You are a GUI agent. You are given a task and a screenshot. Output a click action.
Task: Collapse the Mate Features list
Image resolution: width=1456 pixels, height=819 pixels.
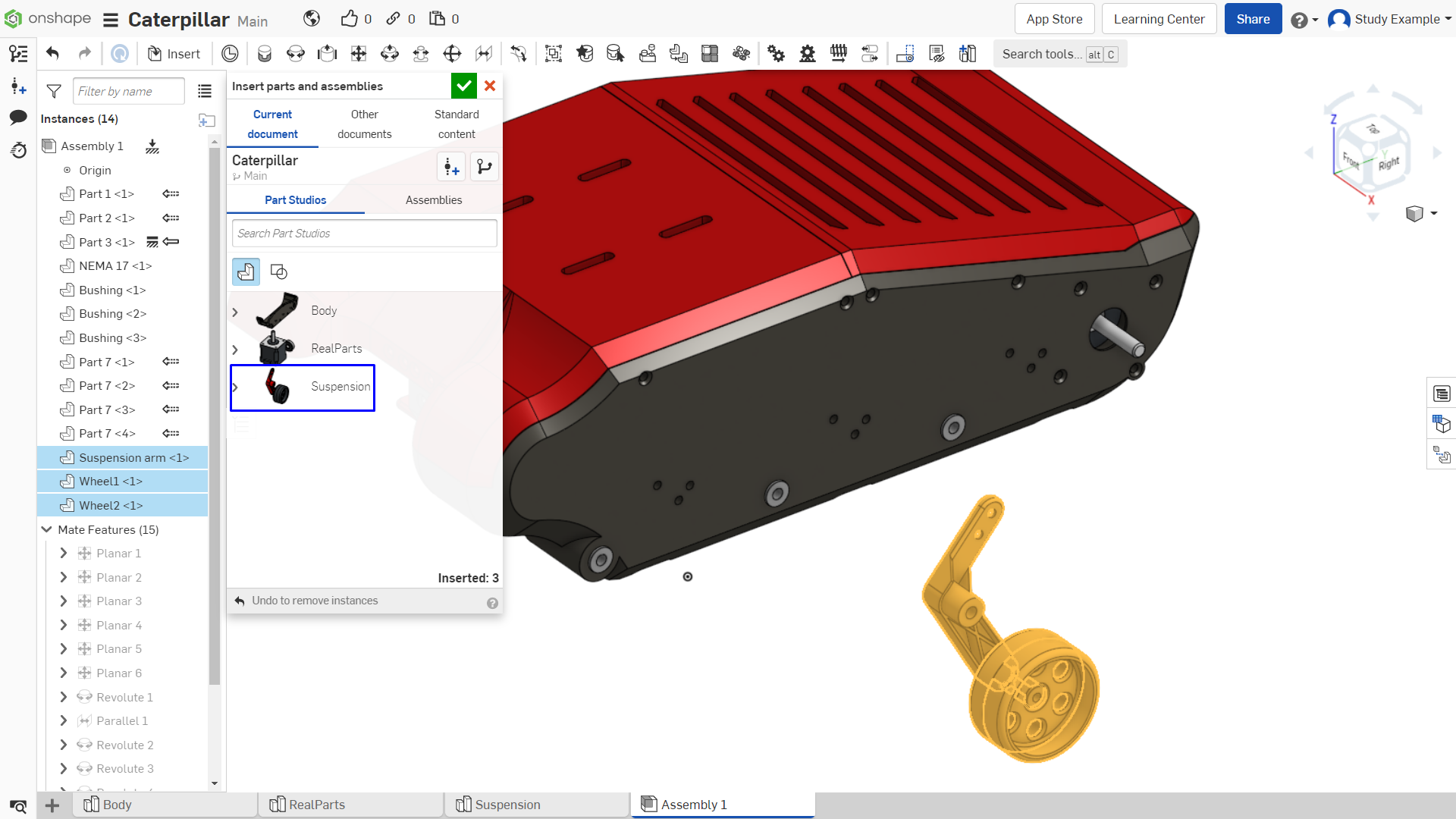coord(47,529)
